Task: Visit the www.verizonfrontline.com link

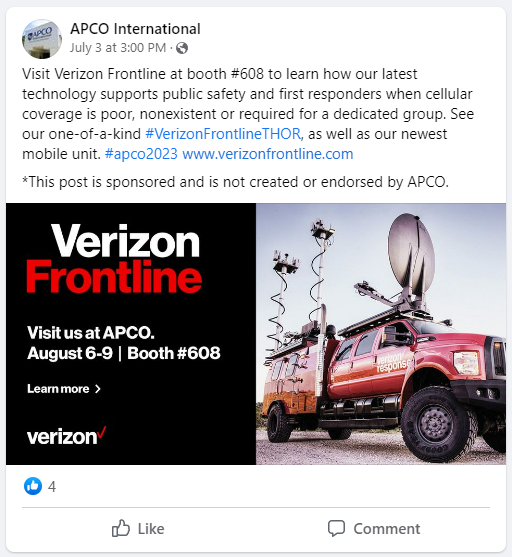Action: pyautogui.click(x=268, y=154)
